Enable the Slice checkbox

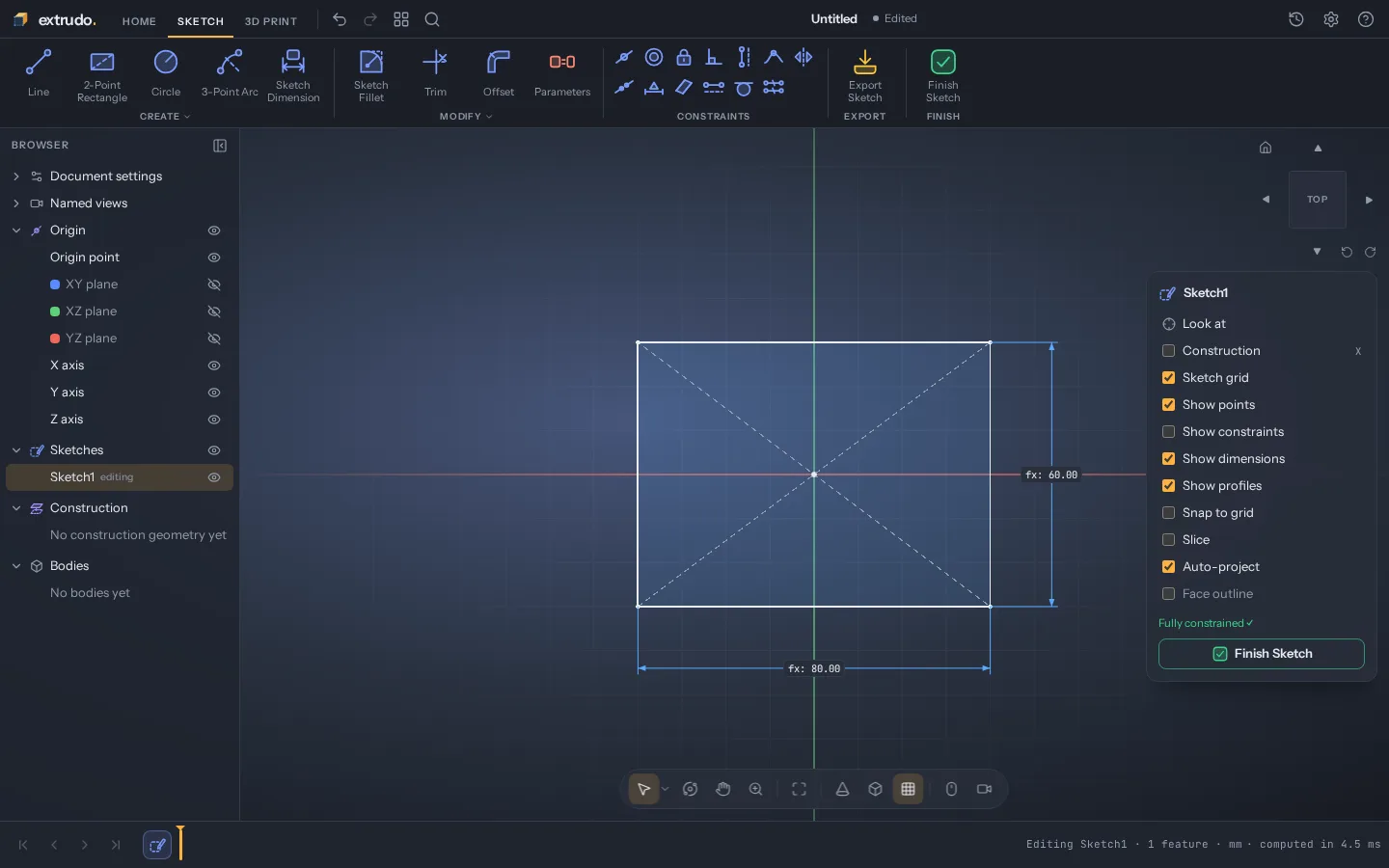click(x=1168, y=540)
